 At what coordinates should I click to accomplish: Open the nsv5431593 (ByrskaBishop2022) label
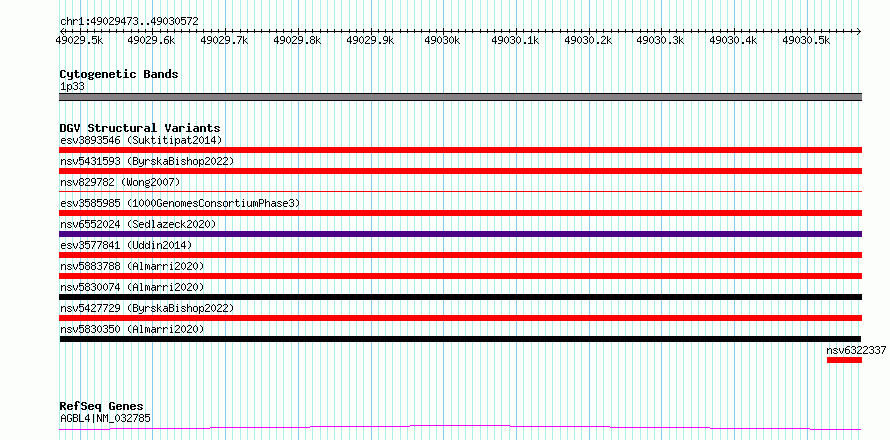pos(146,161)
